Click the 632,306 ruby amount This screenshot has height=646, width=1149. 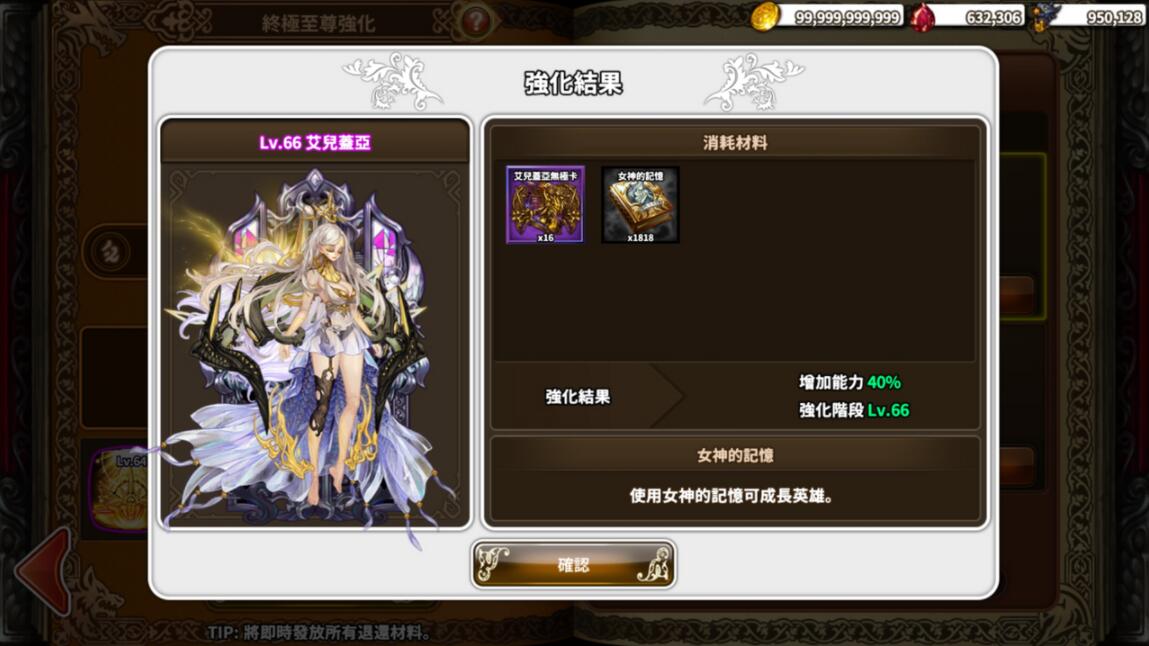click(993, 18)
